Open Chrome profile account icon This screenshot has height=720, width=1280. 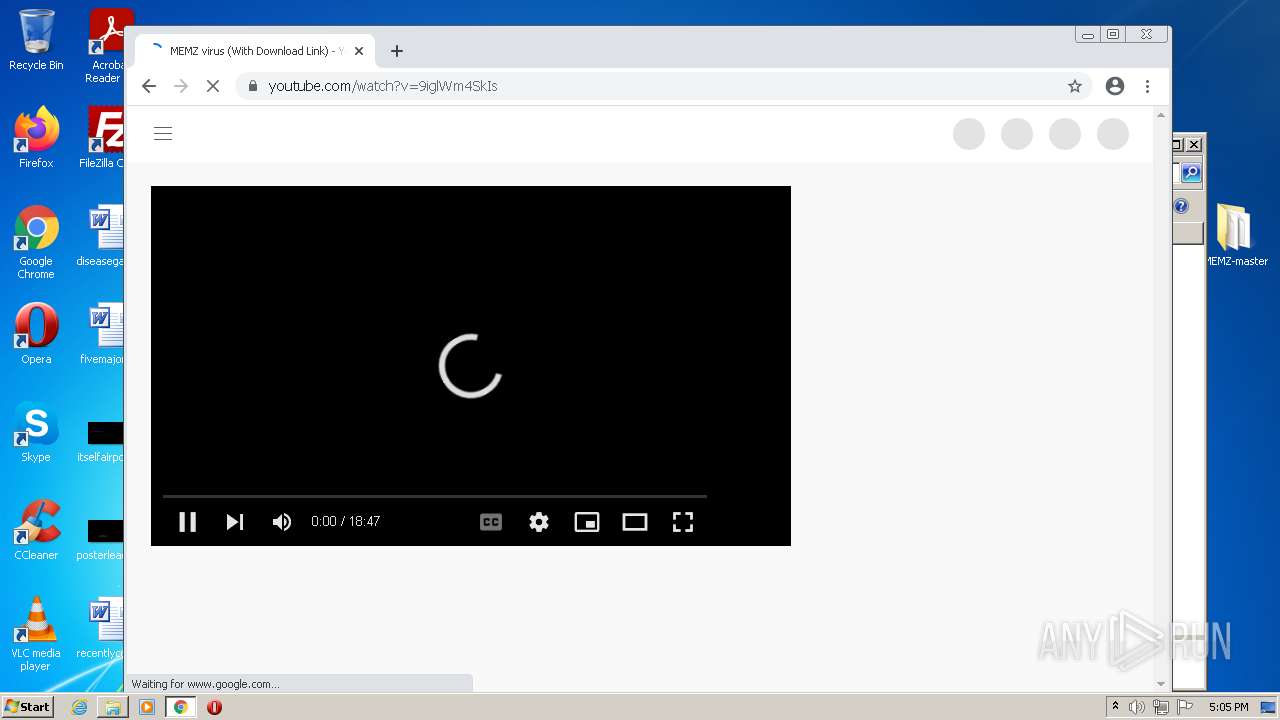point(1115,86)
